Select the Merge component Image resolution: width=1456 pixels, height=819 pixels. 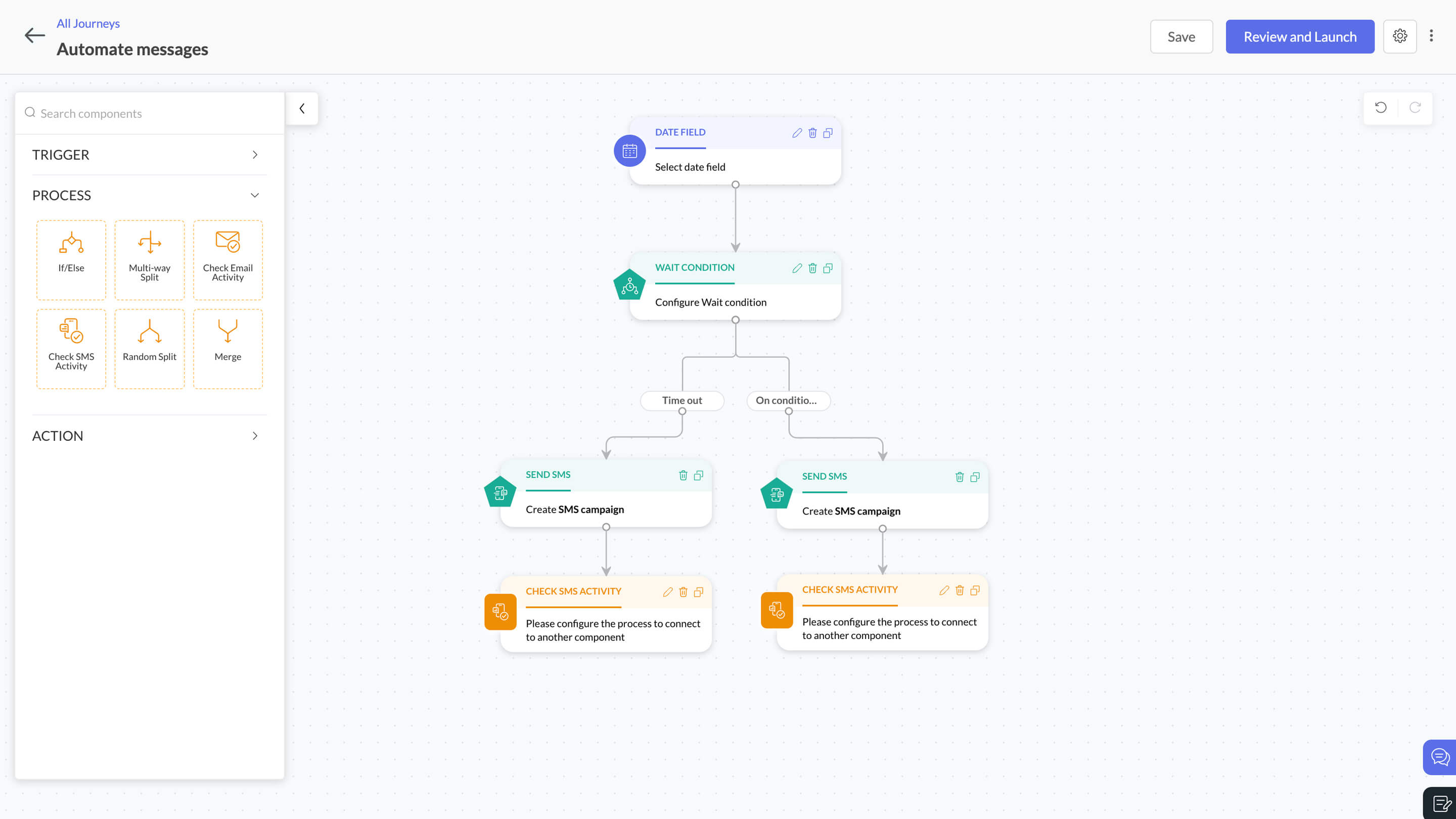click(228, 349)
